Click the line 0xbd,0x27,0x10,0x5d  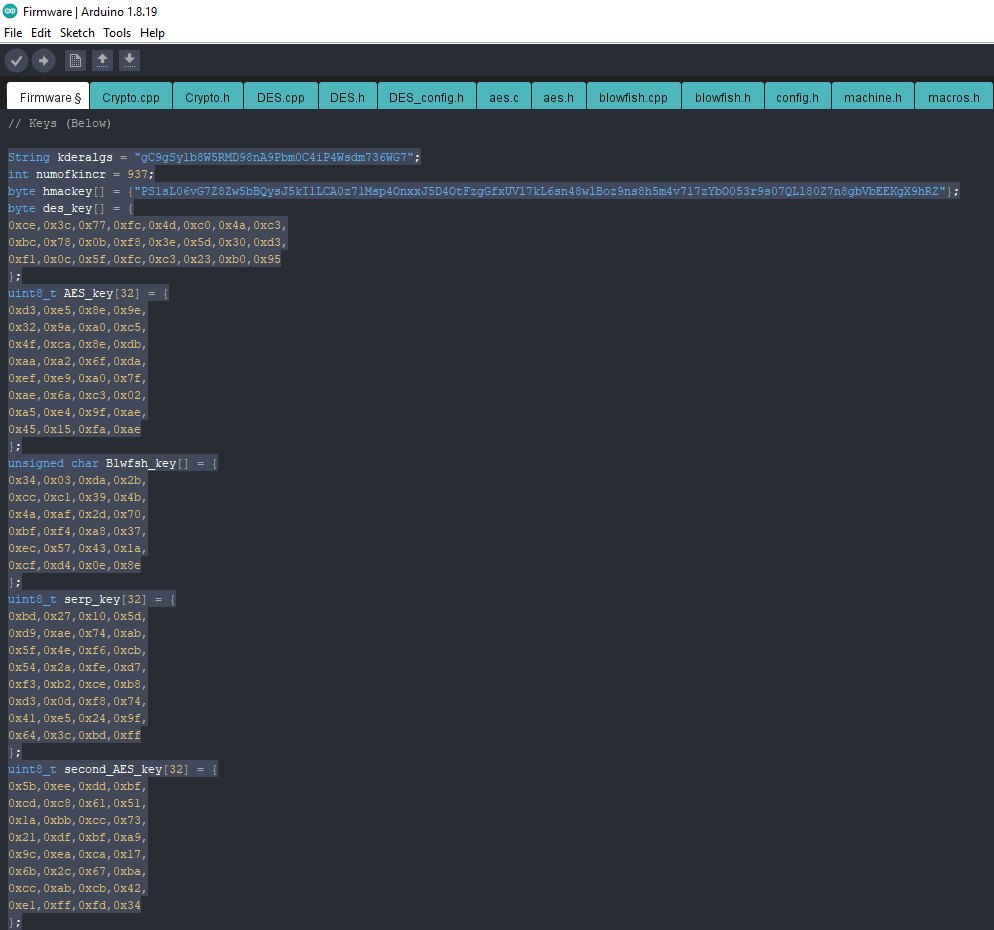point(77,616)
